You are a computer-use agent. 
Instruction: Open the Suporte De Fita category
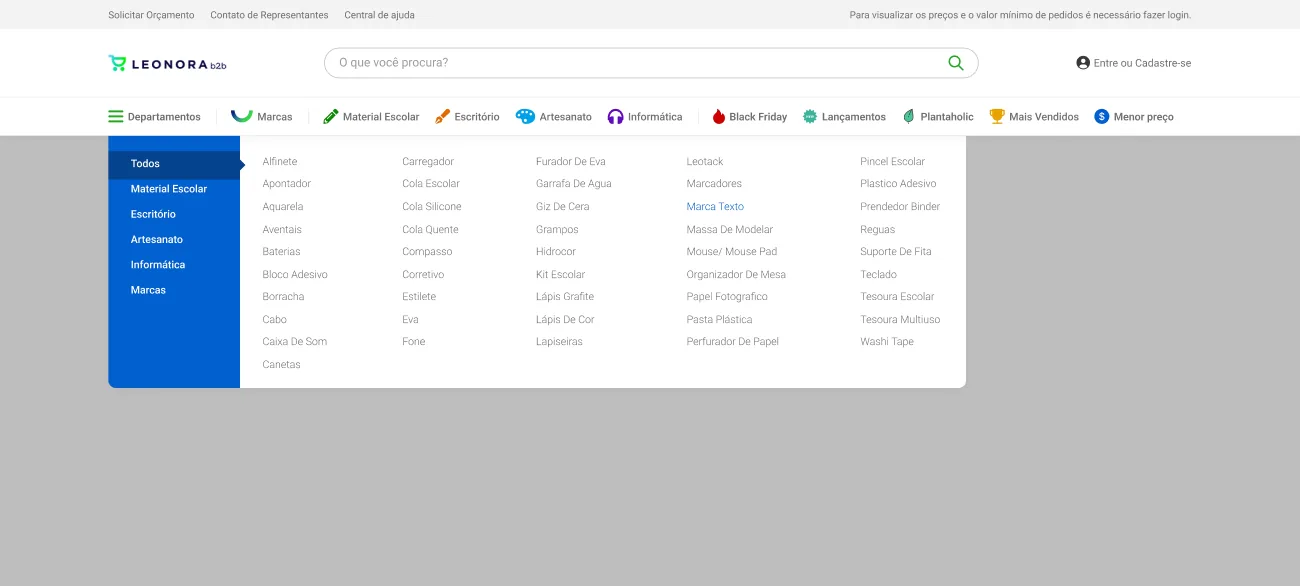(x=896, y=252)
